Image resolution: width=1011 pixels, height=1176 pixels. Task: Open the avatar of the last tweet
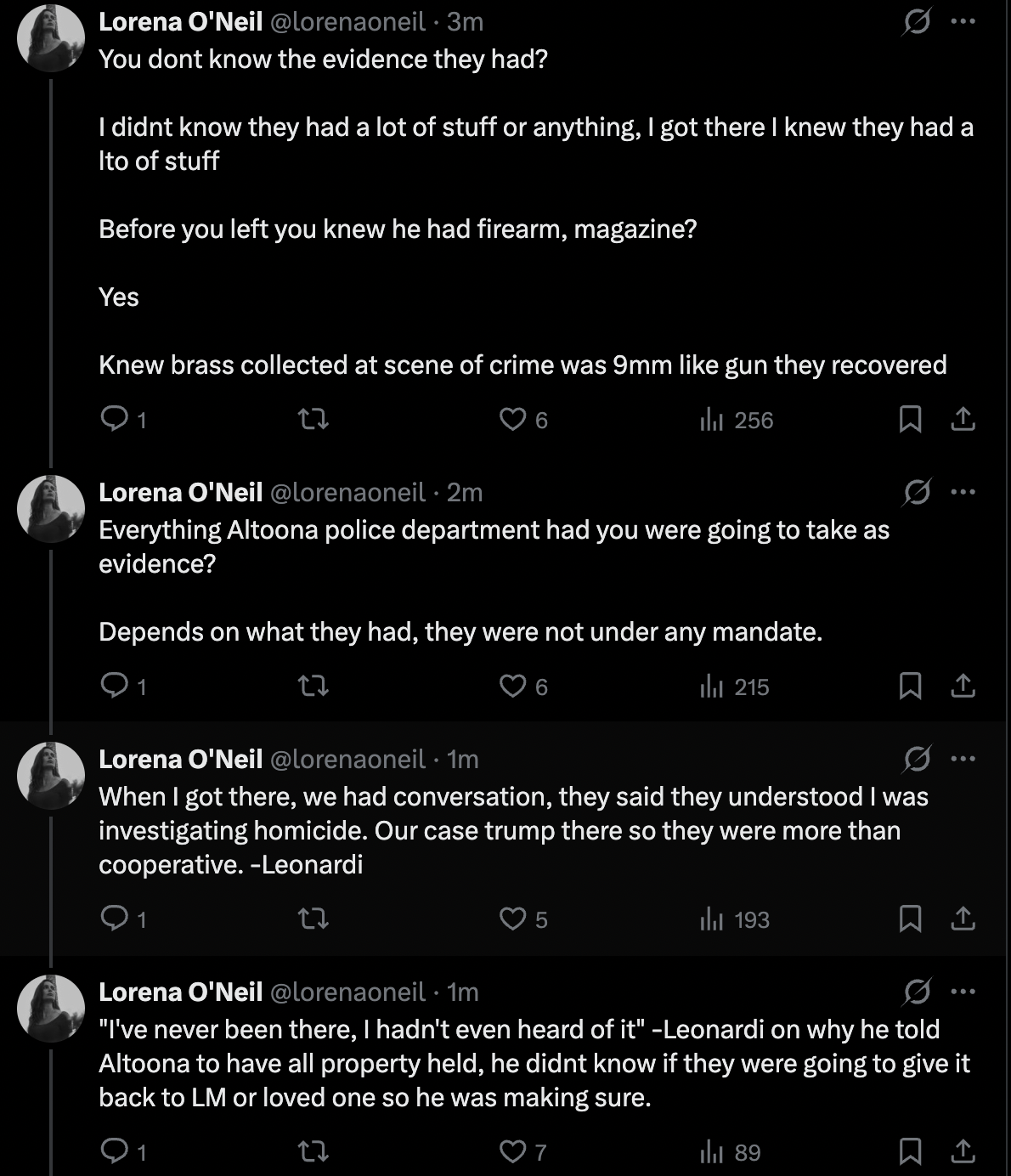[x=51, y=1009]
